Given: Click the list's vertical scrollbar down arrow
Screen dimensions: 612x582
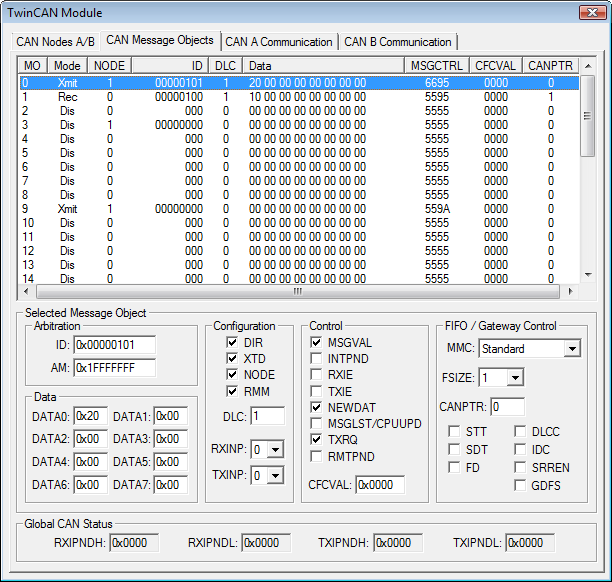Looking at the screenshot, I should click(588, 277).
